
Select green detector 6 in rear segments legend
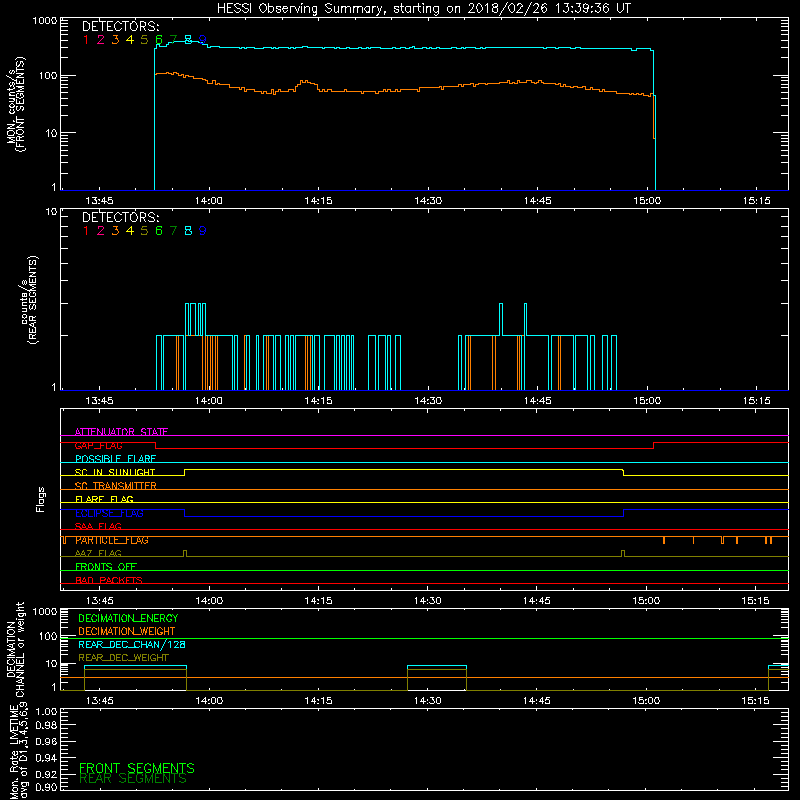(x=159, y=231)
